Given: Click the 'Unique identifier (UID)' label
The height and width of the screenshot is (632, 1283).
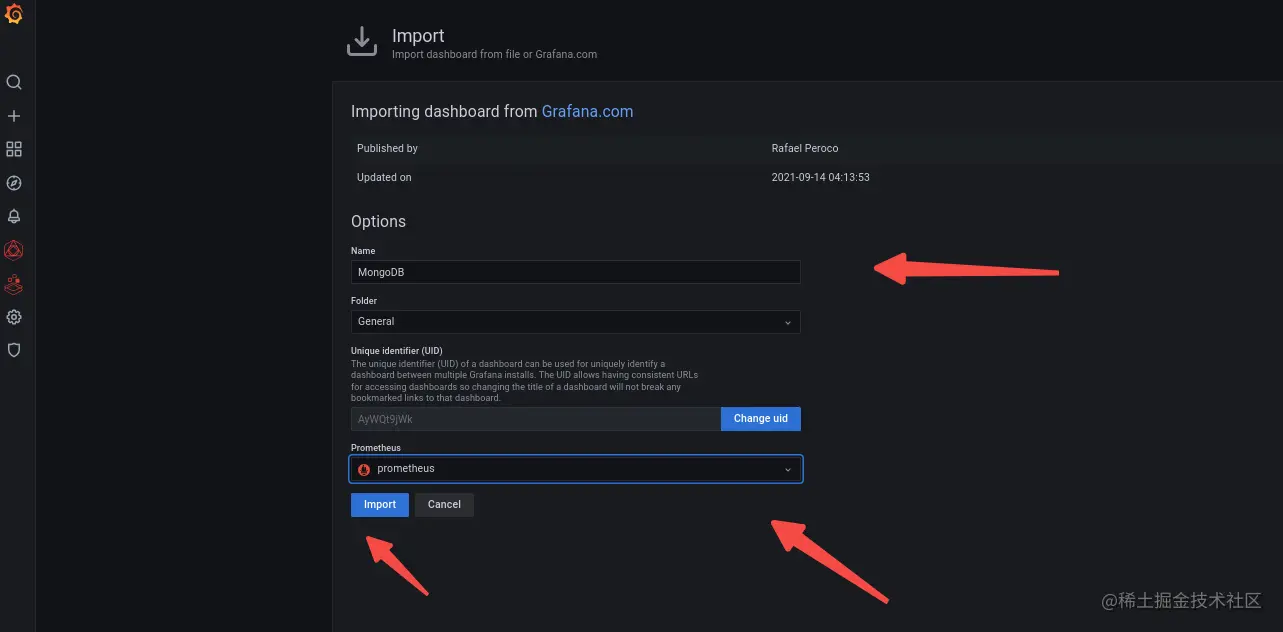Looking at the screenshot, I should coord(397,352).
